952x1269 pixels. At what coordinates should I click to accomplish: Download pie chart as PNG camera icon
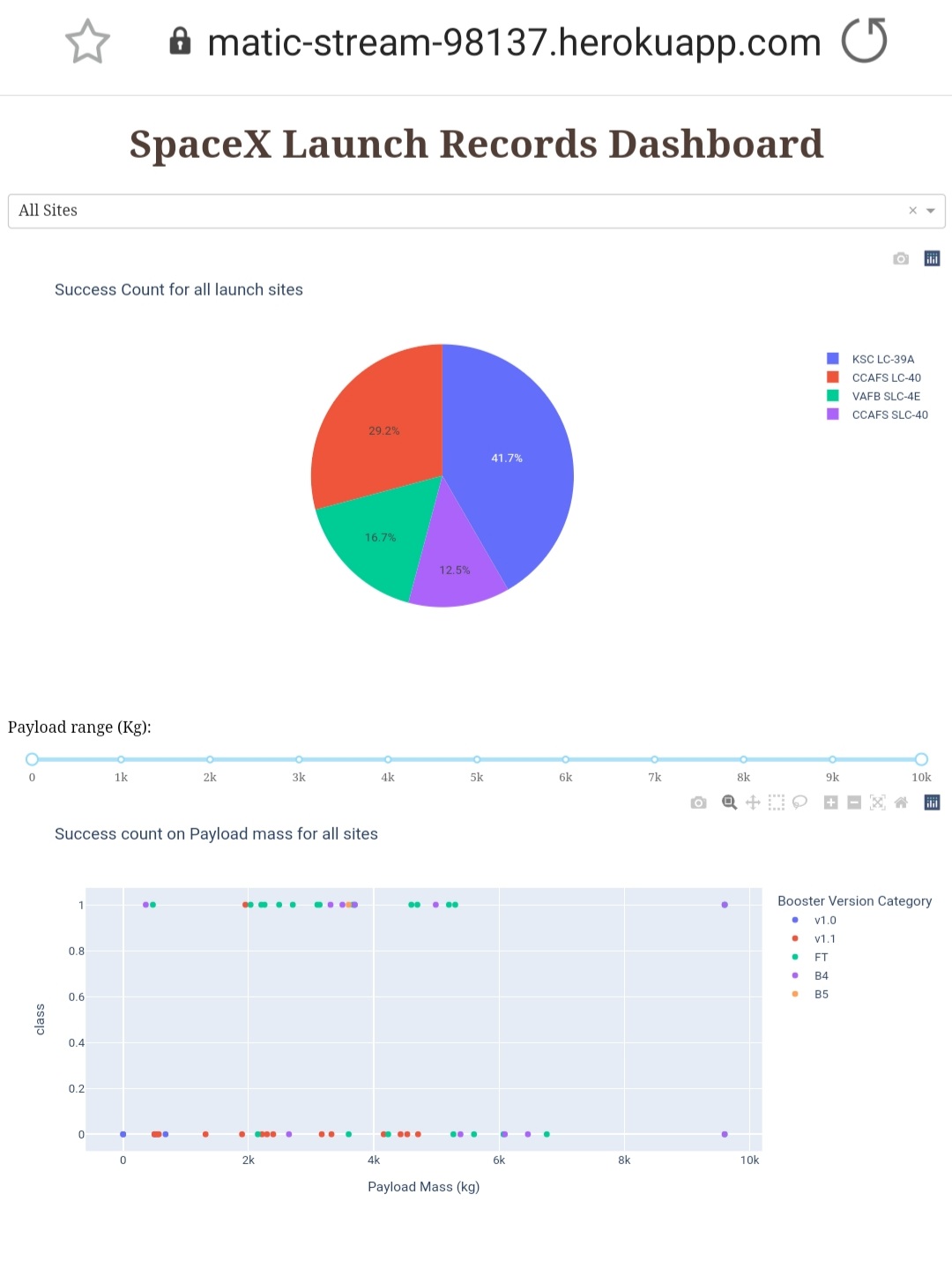pos(901,258)
